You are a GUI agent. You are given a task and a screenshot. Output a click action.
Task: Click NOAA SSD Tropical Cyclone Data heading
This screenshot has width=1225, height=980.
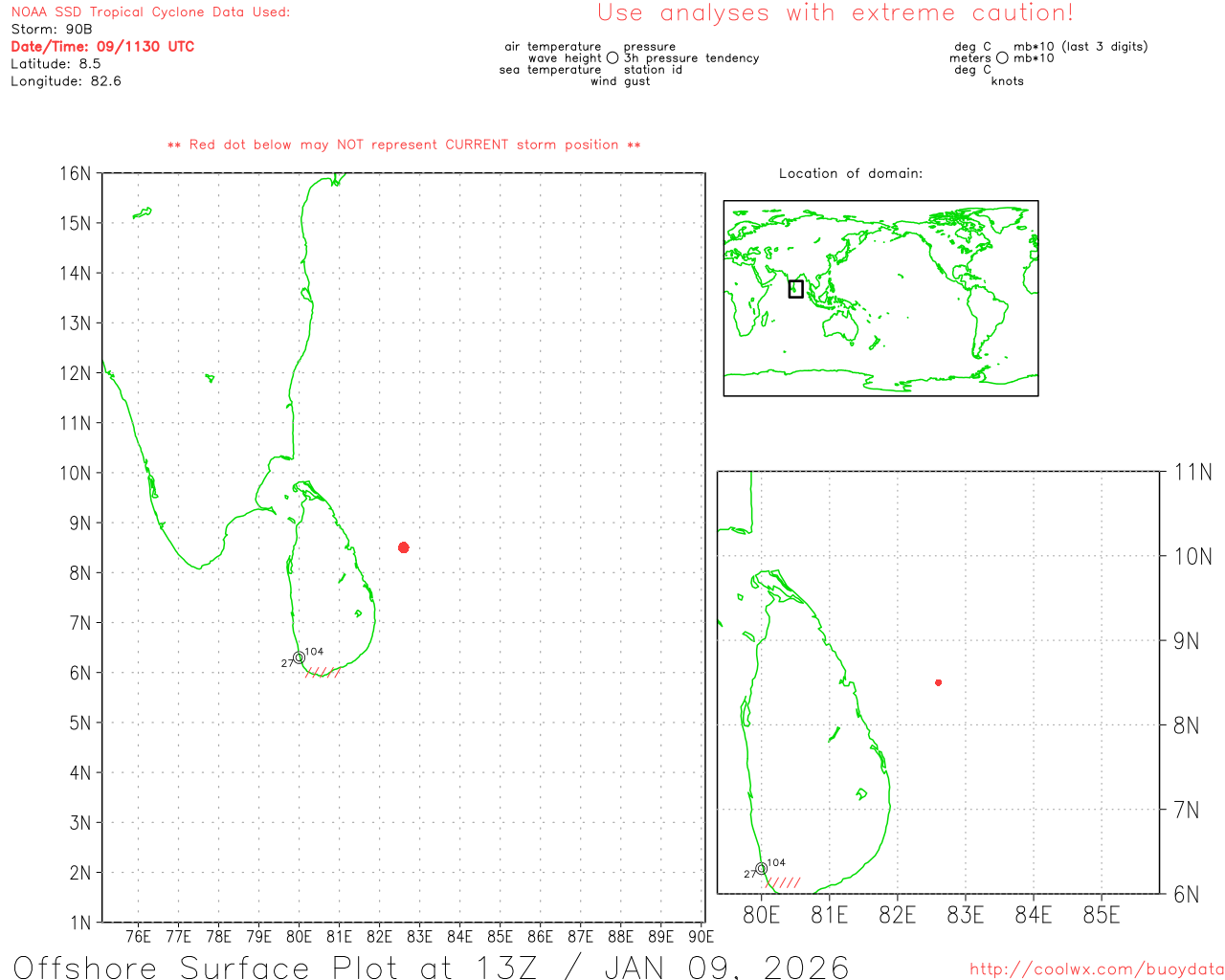[150, 12]
